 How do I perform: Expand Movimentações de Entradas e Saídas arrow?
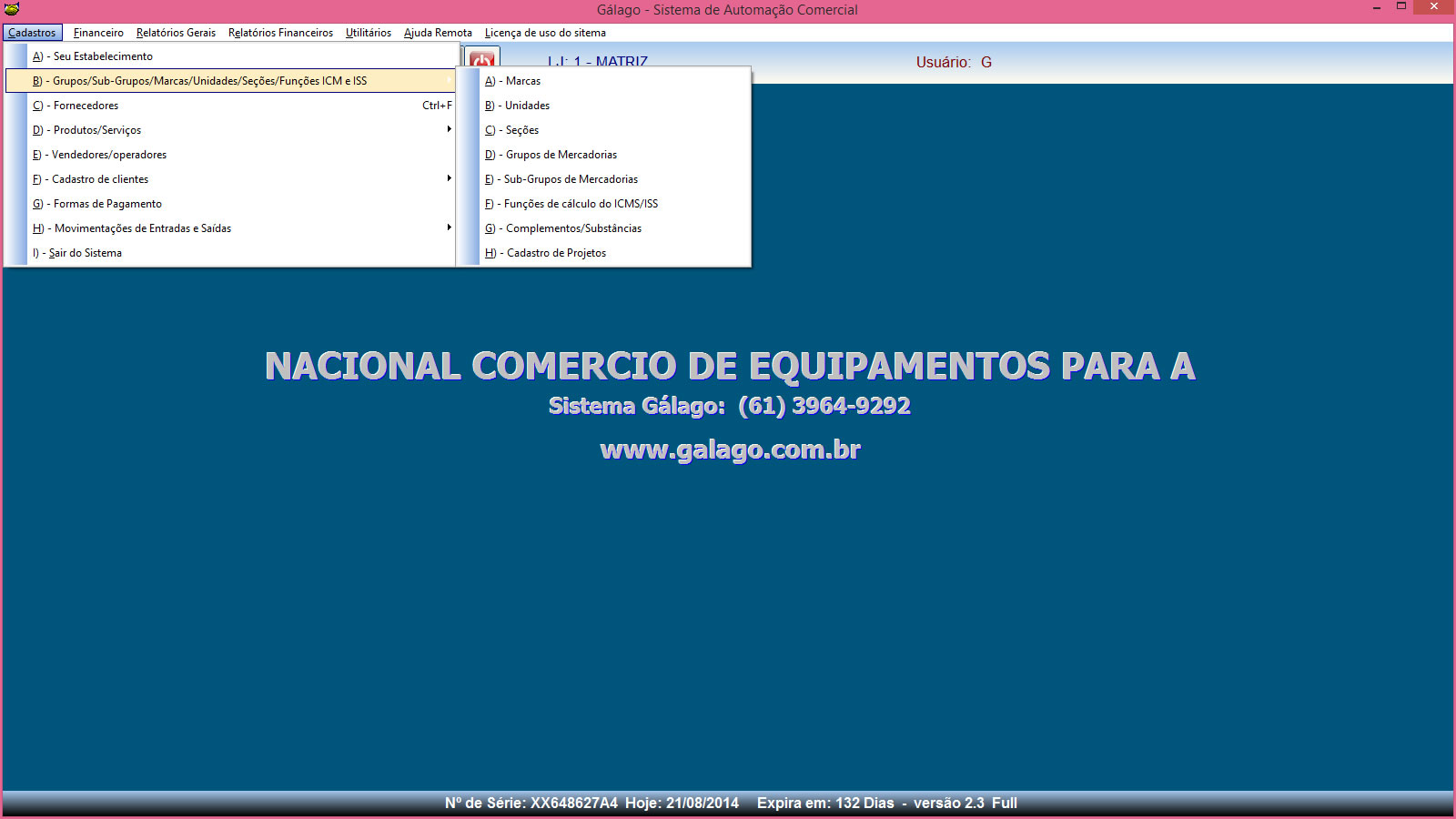pos(449,227)
